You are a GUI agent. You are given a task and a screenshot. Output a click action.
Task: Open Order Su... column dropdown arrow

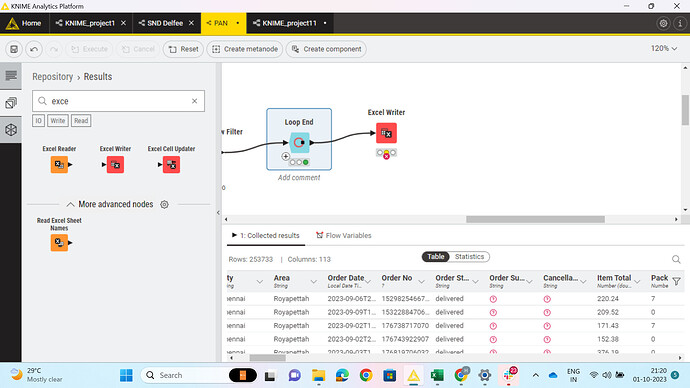[x=529, y=282]
